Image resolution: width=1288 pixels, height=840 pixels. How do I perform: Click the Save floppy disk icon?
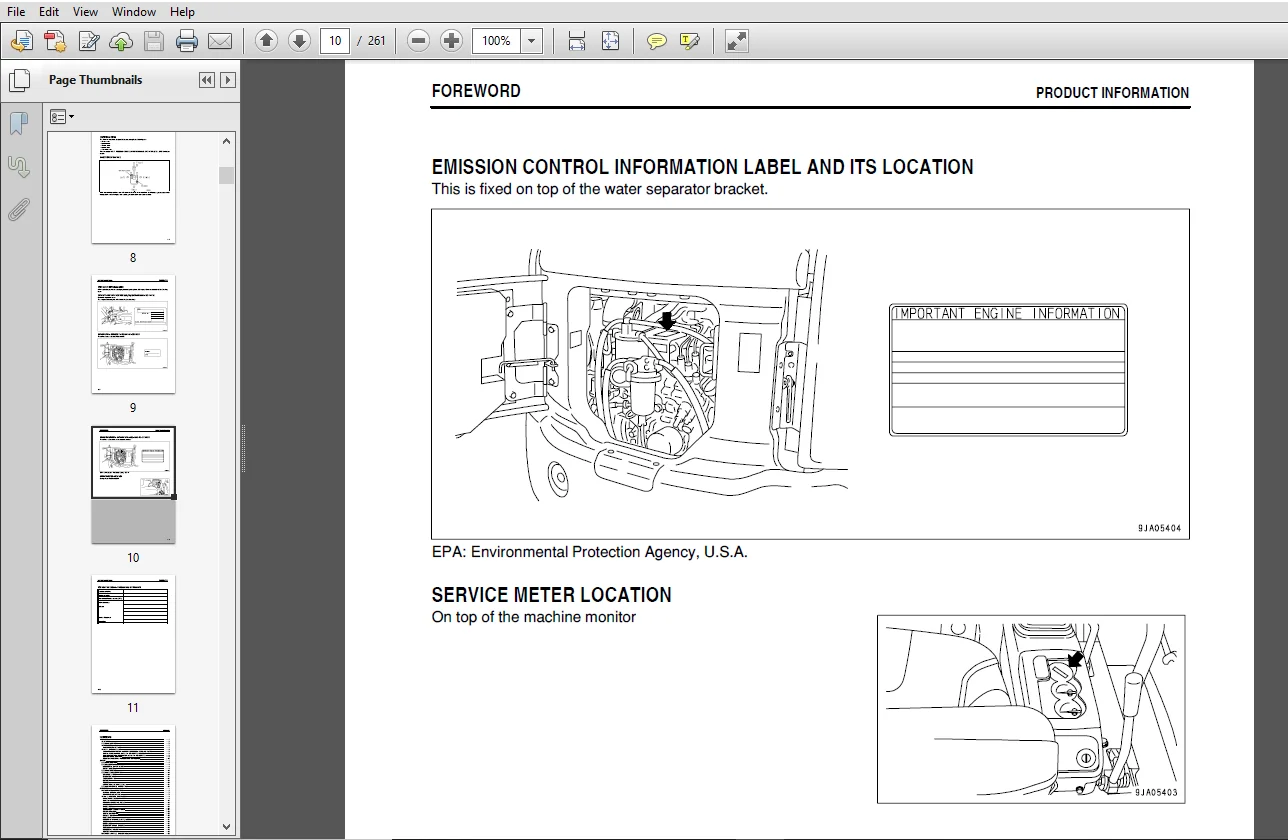(153, 41)
